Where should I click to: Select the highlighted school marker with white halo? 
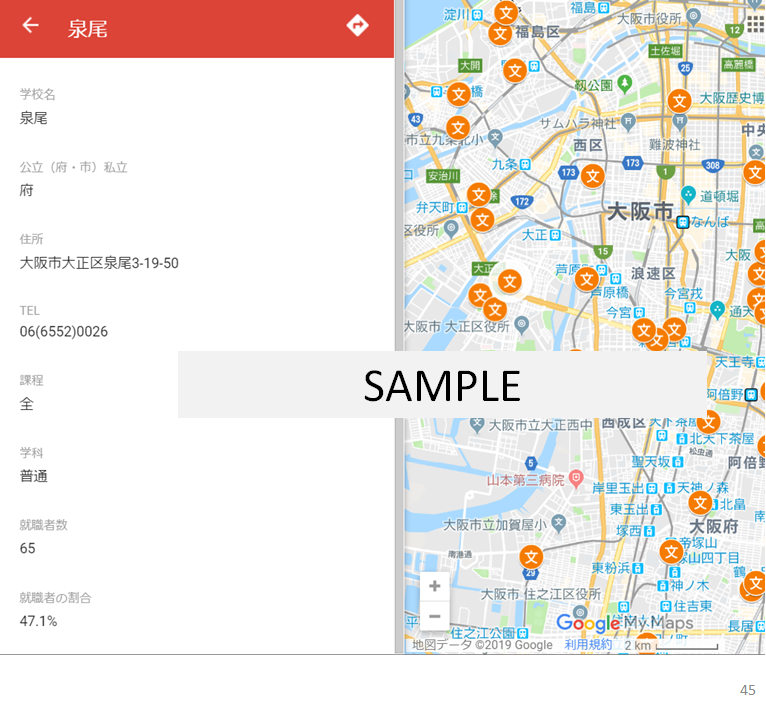pos(510,281)
